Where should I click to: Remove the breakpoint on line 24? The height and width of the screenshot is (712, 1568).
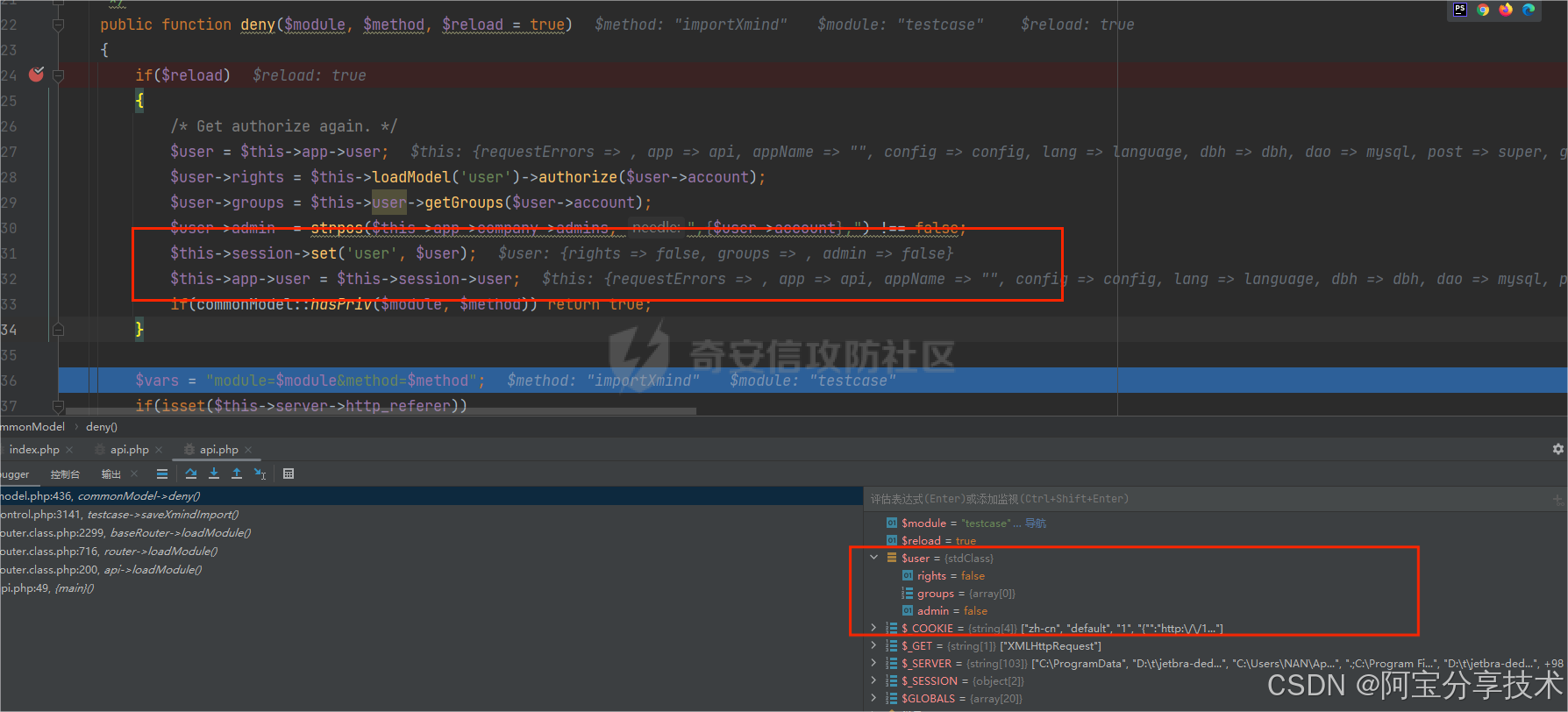(x=36, y=75)
